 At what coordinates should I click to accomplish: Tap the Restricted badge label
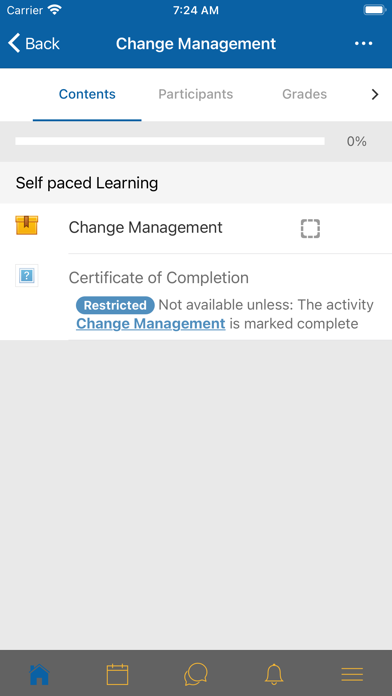pyautogui.click(x=115, y=305)
